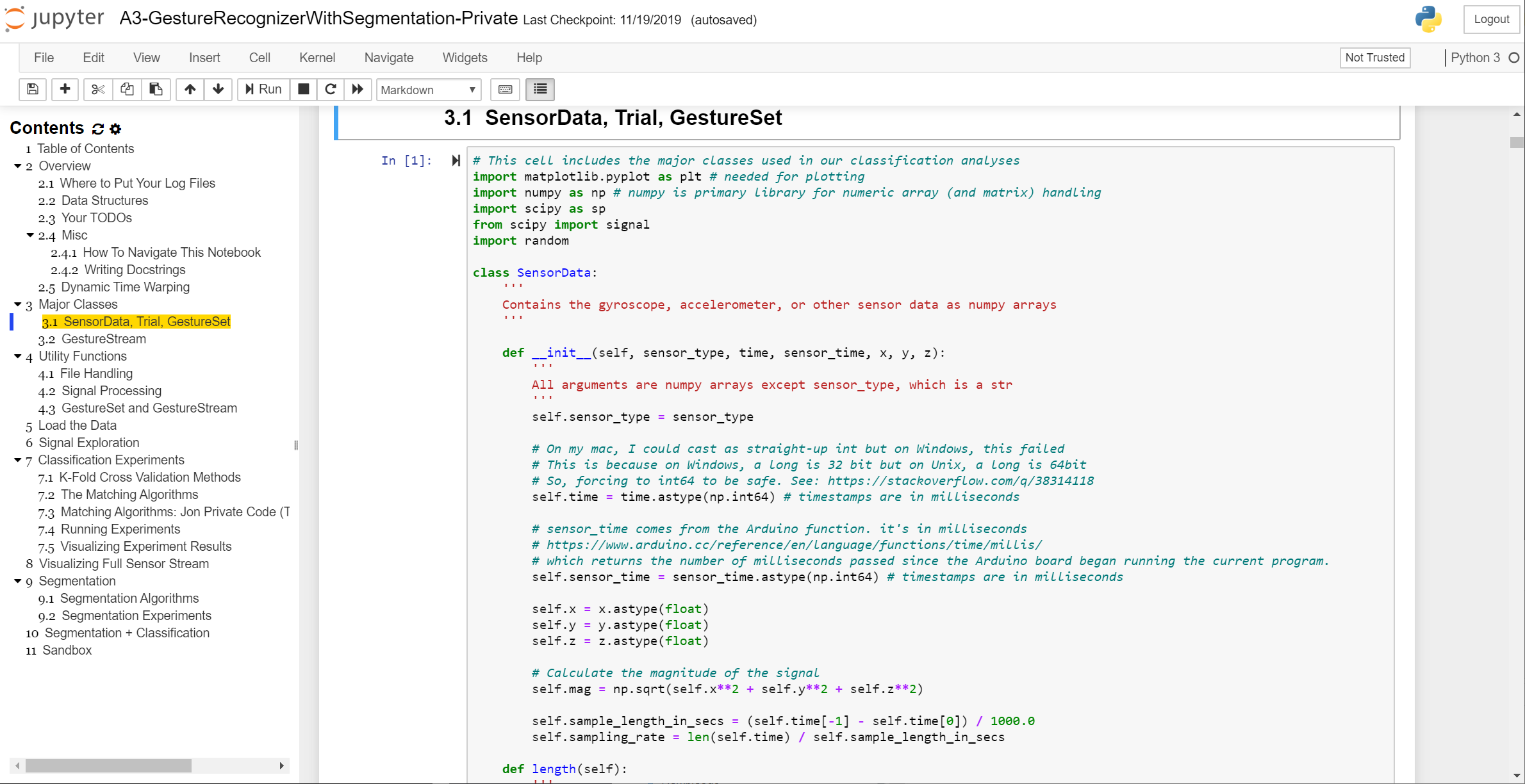Click the Interrupt kernel icon
Image resolution: width=1525 pixels, height=784 pixels.
[x=303, y=89]
